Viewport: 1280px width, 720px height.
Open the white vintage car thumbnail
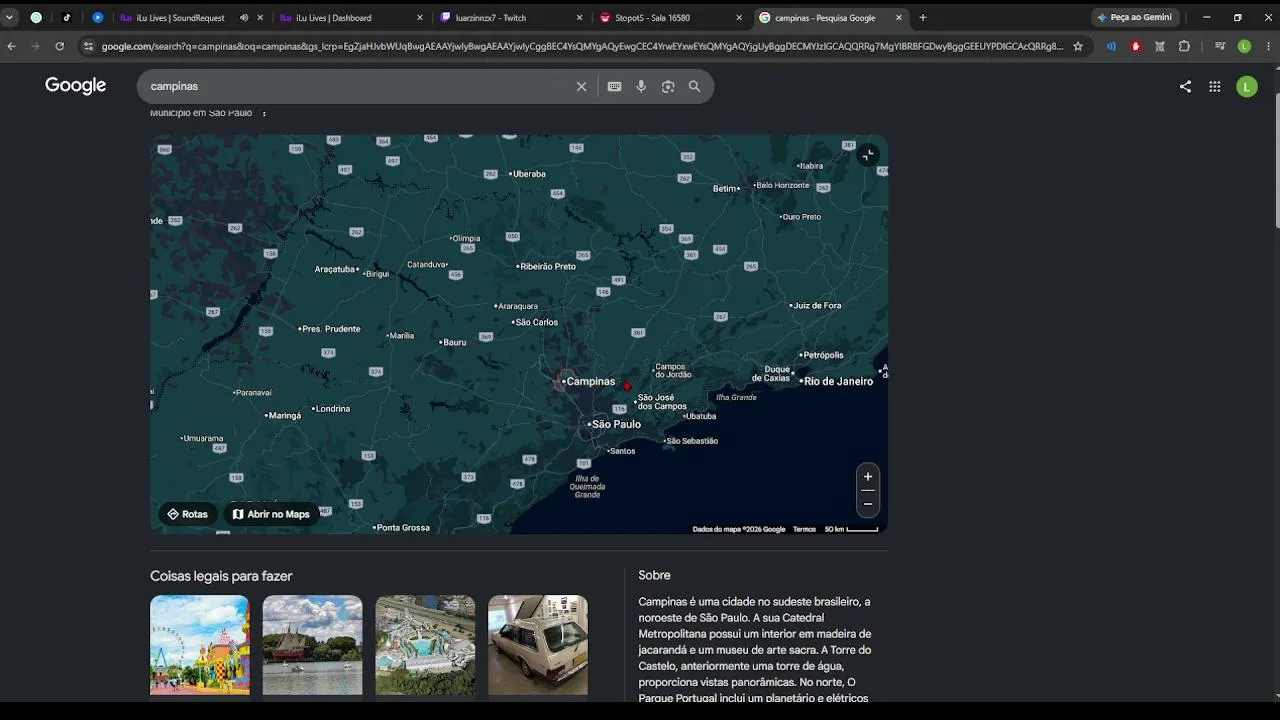point(538,645)
